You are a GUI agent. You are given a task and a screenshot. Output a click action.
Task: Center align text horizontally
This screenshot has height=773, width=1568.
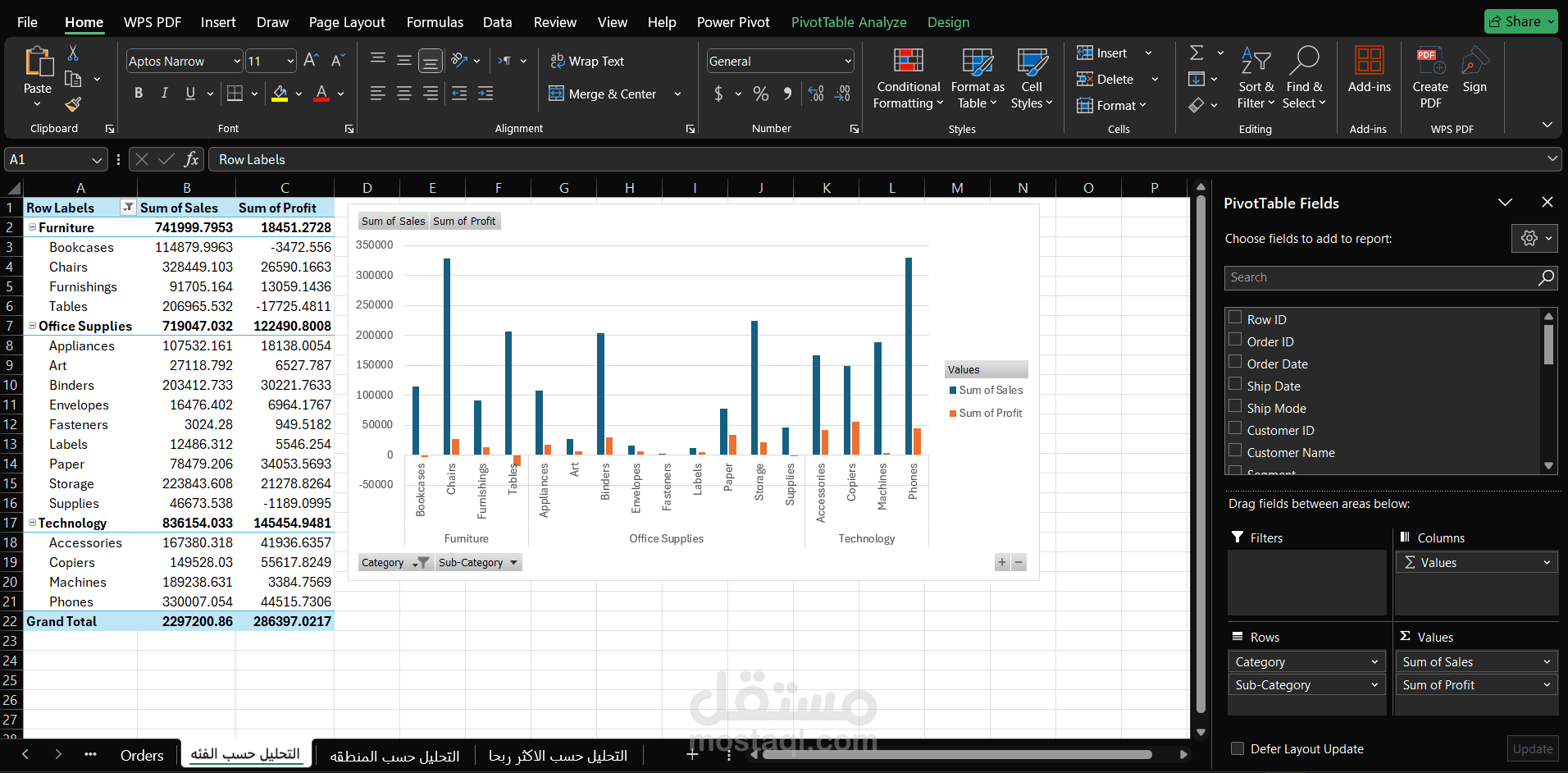404,94
